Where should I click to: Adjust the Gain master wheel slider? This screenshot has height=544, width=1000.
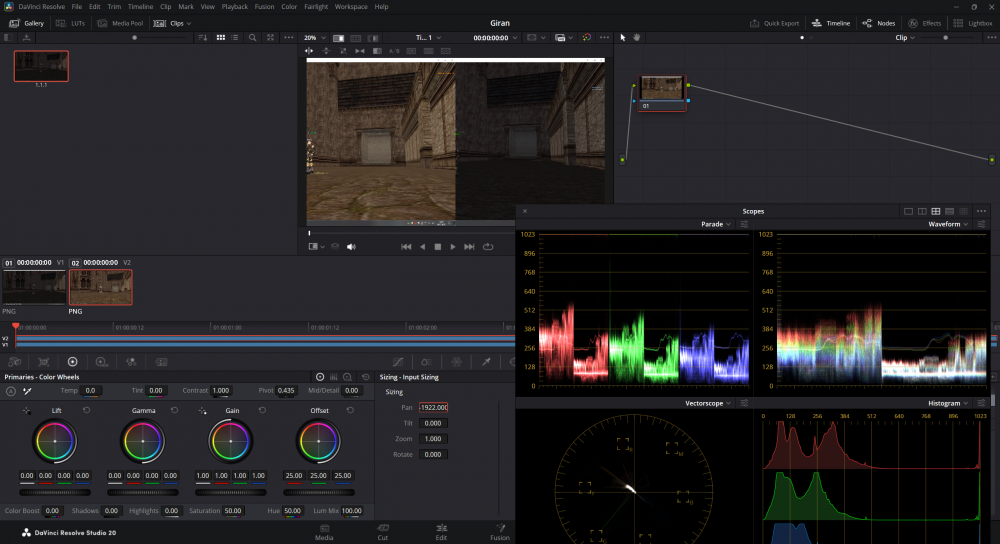(231, 492)
